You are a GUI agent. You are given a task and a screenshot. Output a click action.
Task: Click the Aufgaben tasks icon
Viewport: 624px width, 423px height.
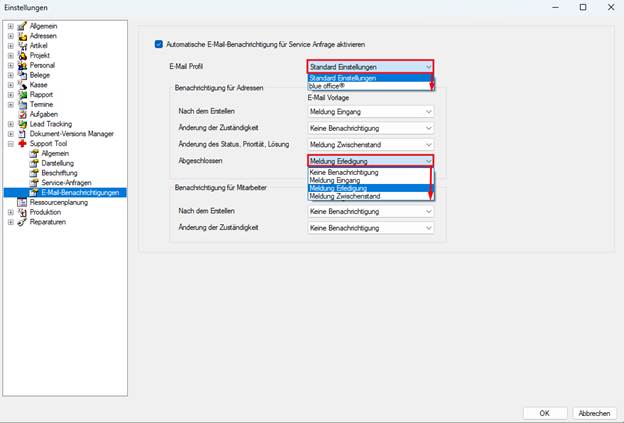tap(23, 114)
